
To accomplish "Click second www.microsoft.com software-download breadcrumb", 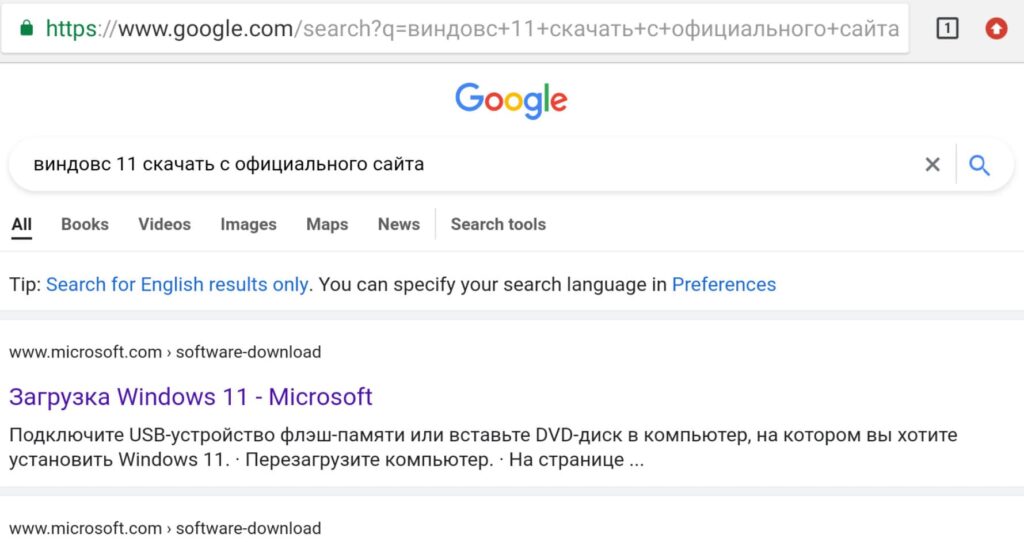I will 165,528.
